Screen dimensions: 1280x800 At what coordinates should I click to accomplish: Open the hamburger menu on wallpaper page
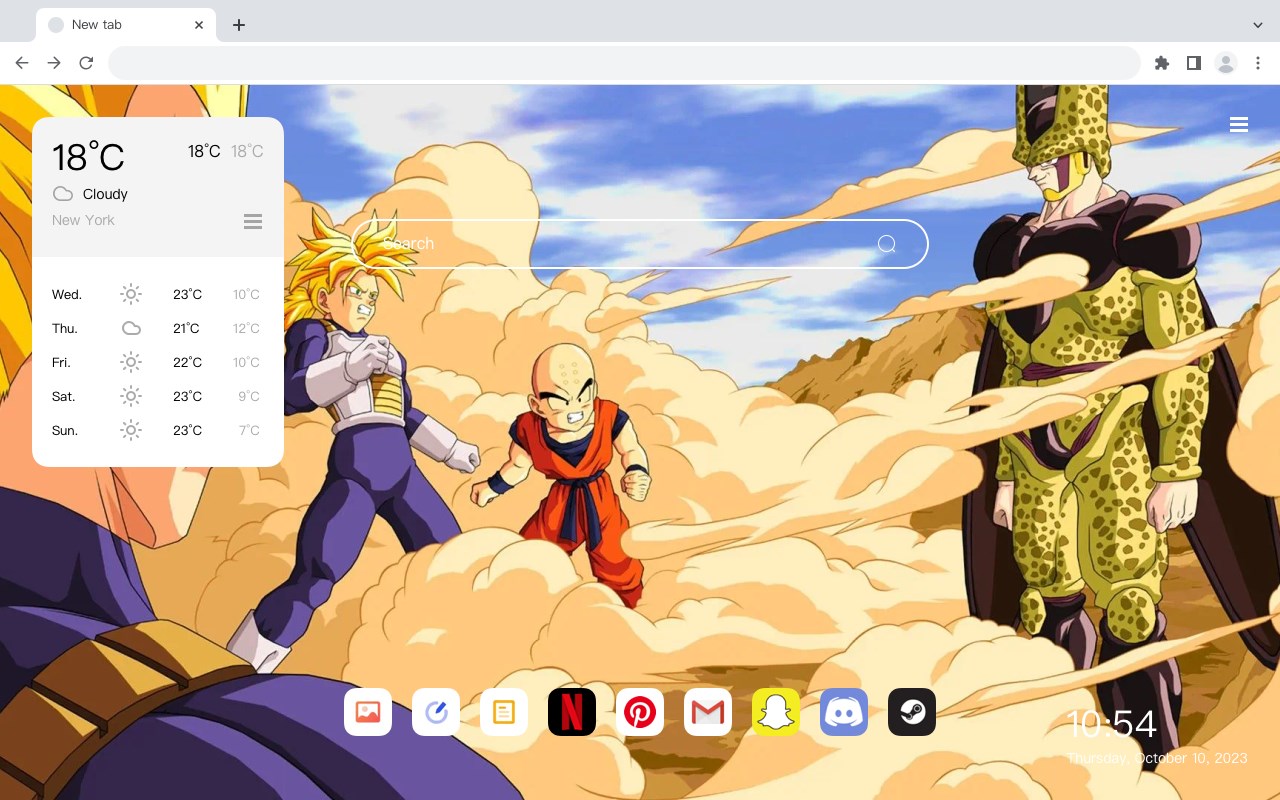pyautogui.click(x=1239, y=124)
